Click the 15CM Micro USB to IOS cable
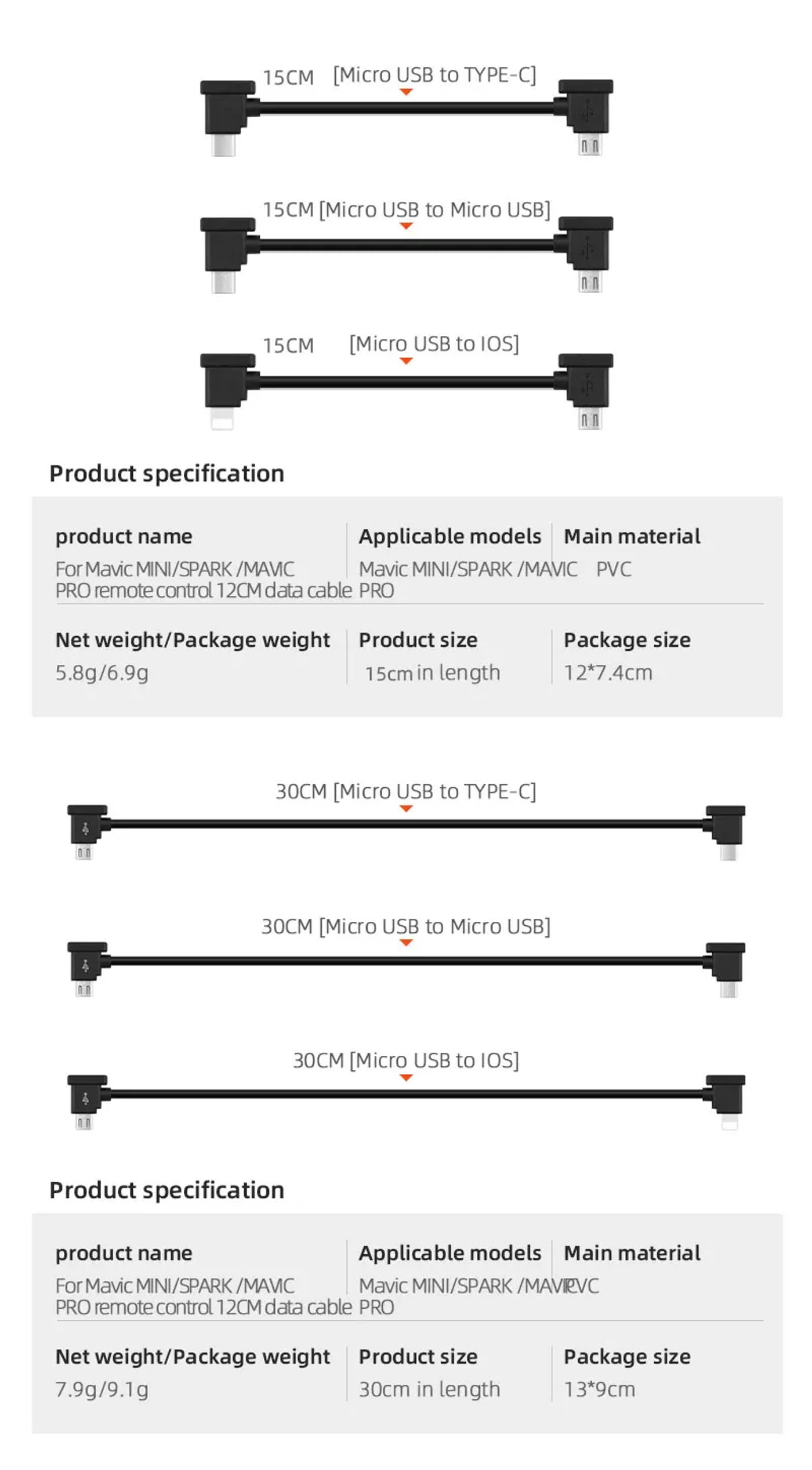Viewport: 812px width, 1470px height. point(407,392)
